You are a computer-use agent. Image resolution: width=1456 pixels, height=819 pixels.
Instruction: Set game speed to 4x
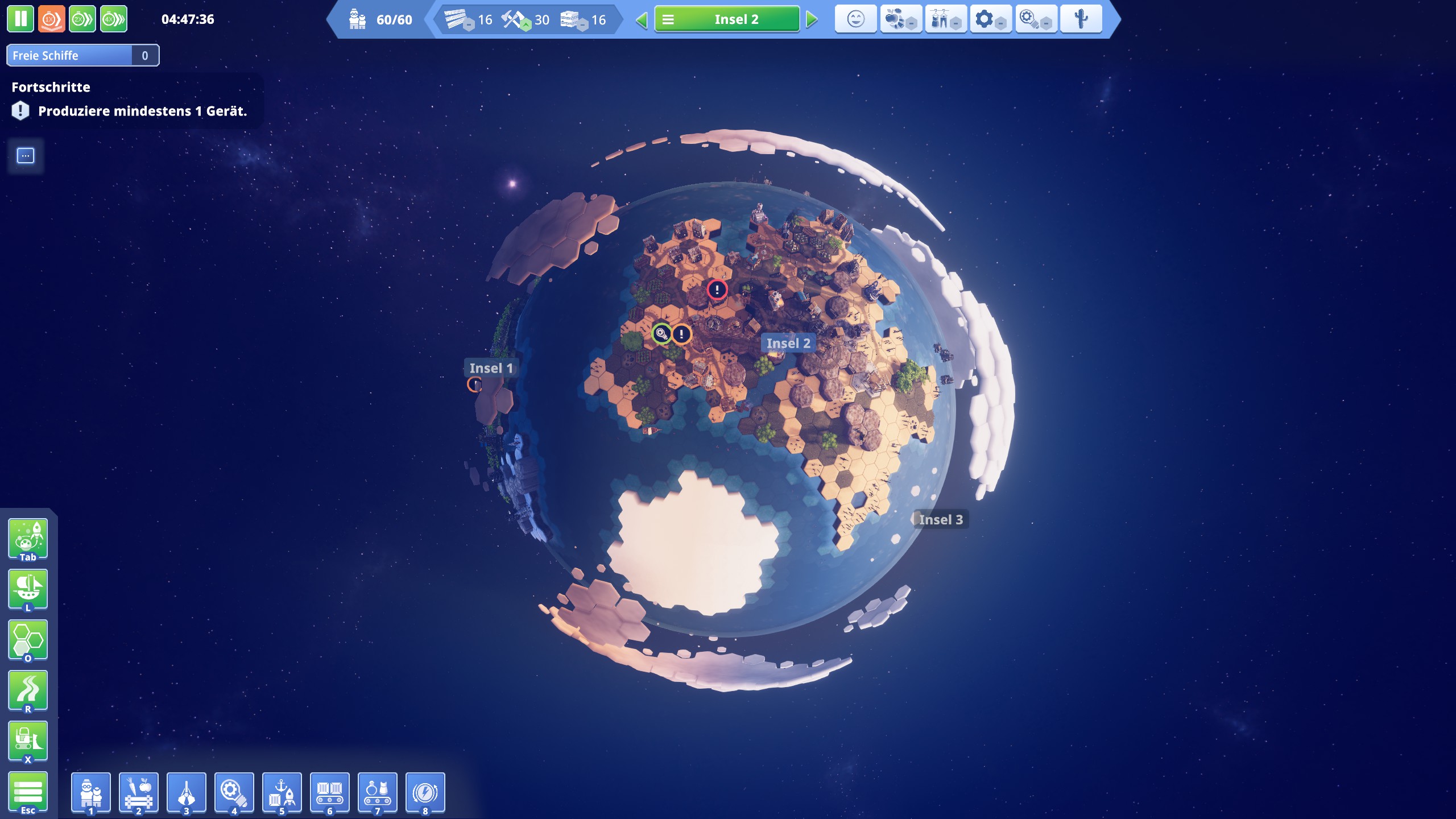pos(114,19)
